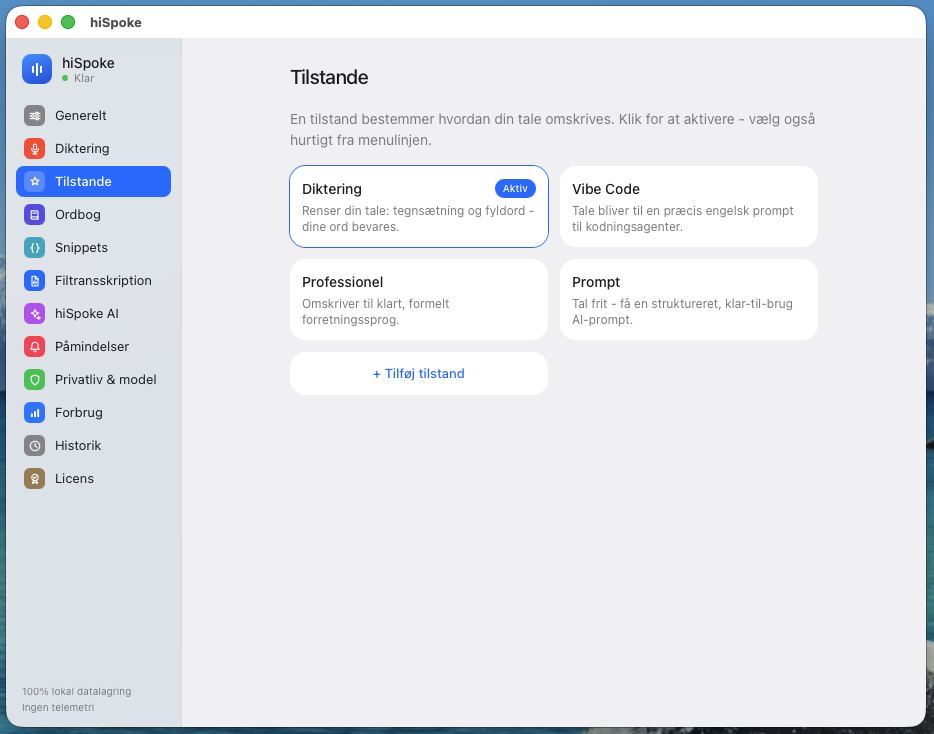Open hiSpoke AI sparkle icon
The image size is (934, 734).
(35, 313)
